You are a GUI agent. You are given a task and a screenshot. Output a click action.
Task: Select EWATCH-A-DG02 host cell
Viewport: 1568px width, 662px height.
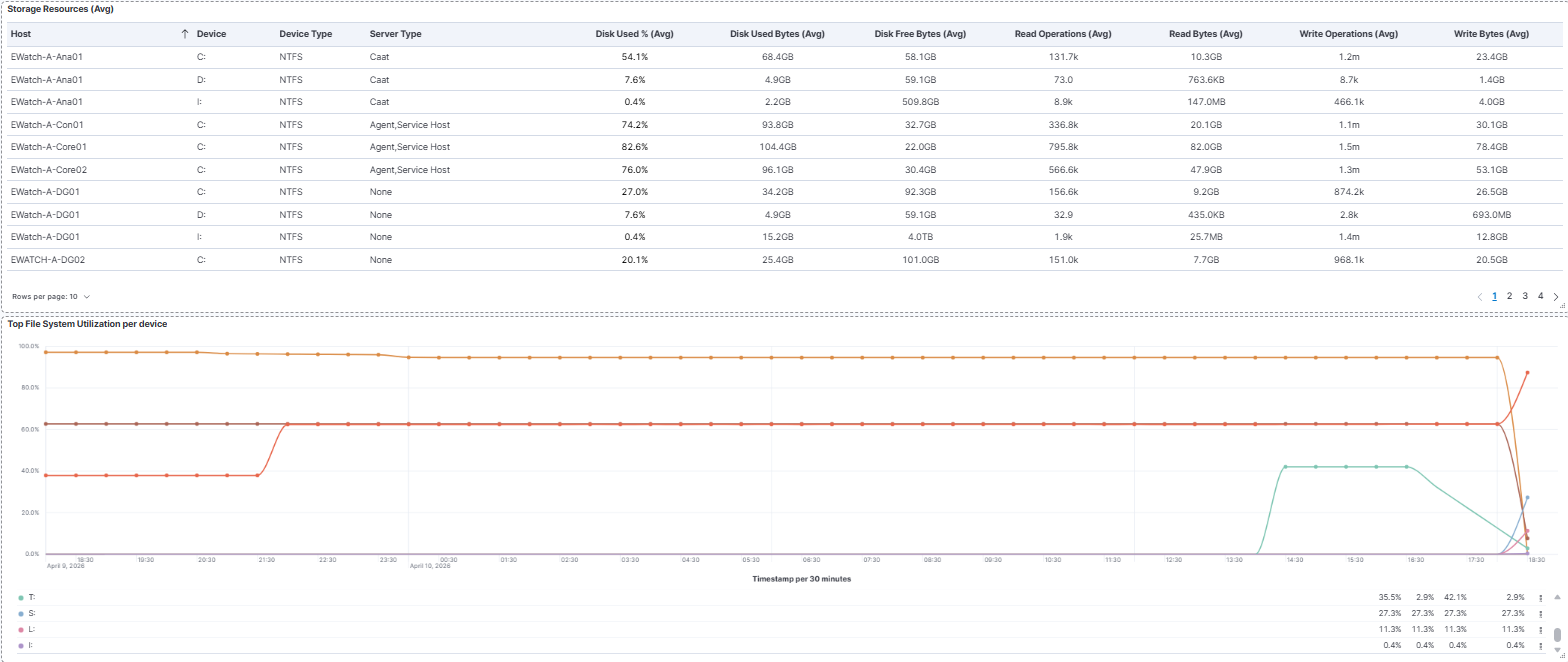[46, 260]
